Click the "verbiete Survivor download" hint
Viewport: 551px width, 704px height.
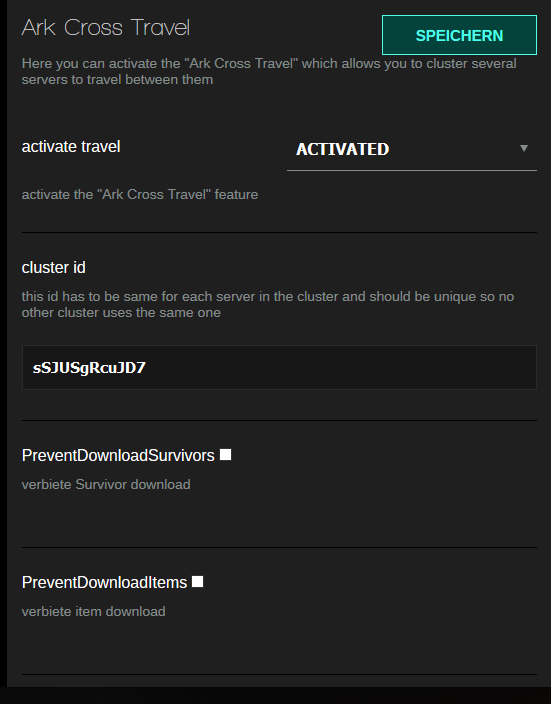[106, 484]
